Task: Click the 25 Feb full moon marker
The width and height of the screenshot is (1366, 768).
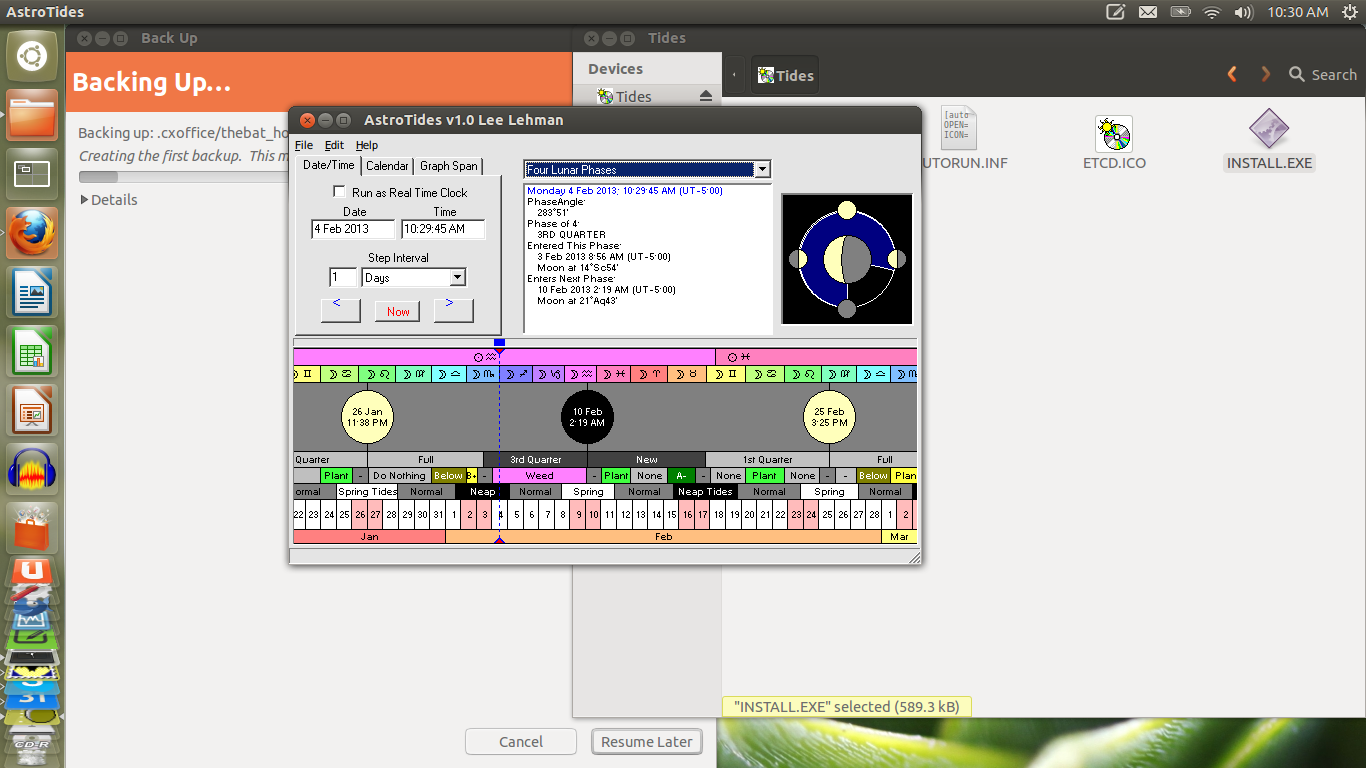Action: coord(828,416)
